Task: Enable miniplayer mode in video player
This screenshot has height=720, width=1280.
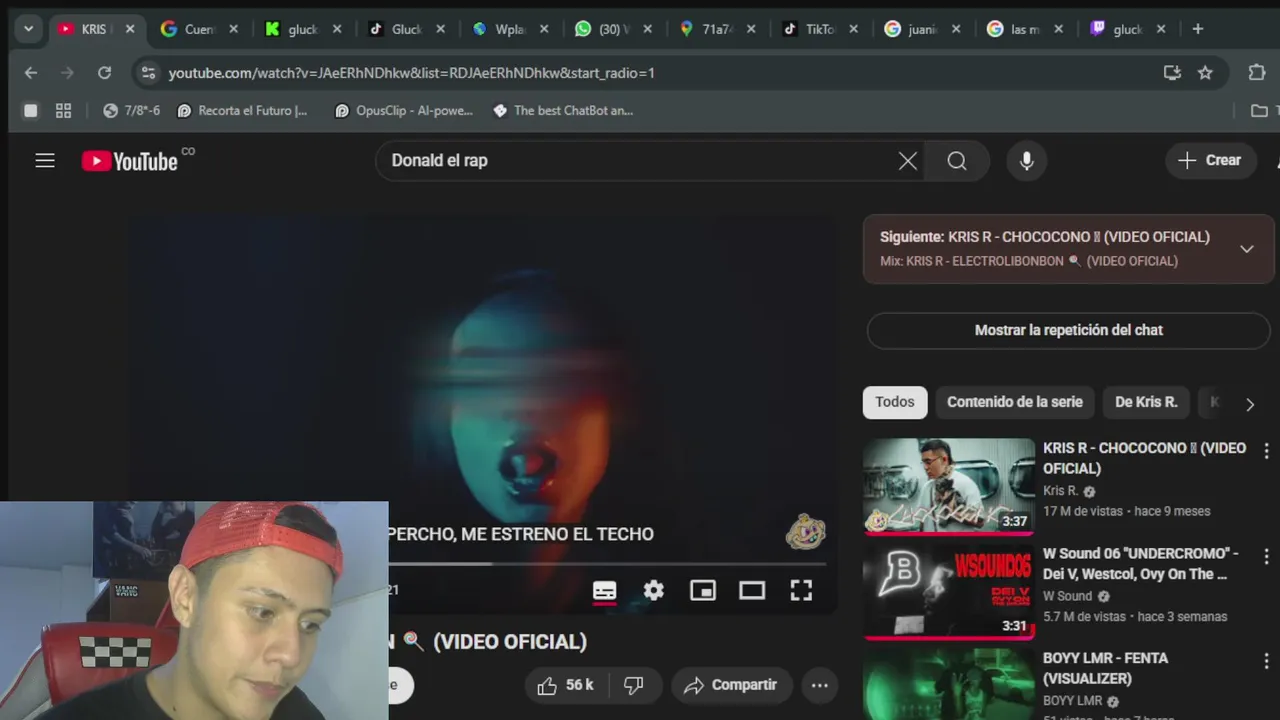Action: click(x=703, y=591)
